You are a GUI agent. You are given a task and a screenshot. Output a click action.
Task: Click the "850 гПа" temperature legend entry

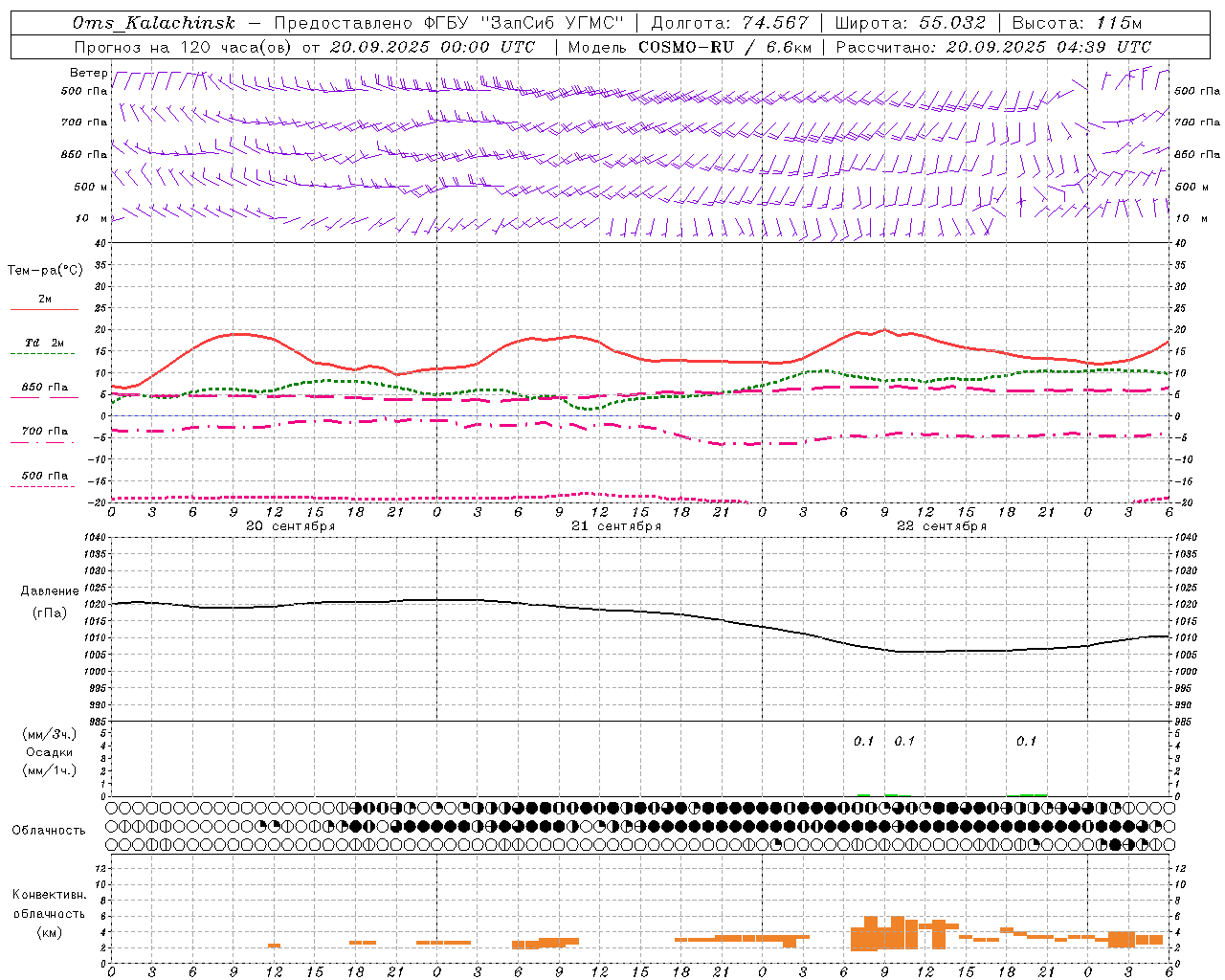tap(44, 388)
